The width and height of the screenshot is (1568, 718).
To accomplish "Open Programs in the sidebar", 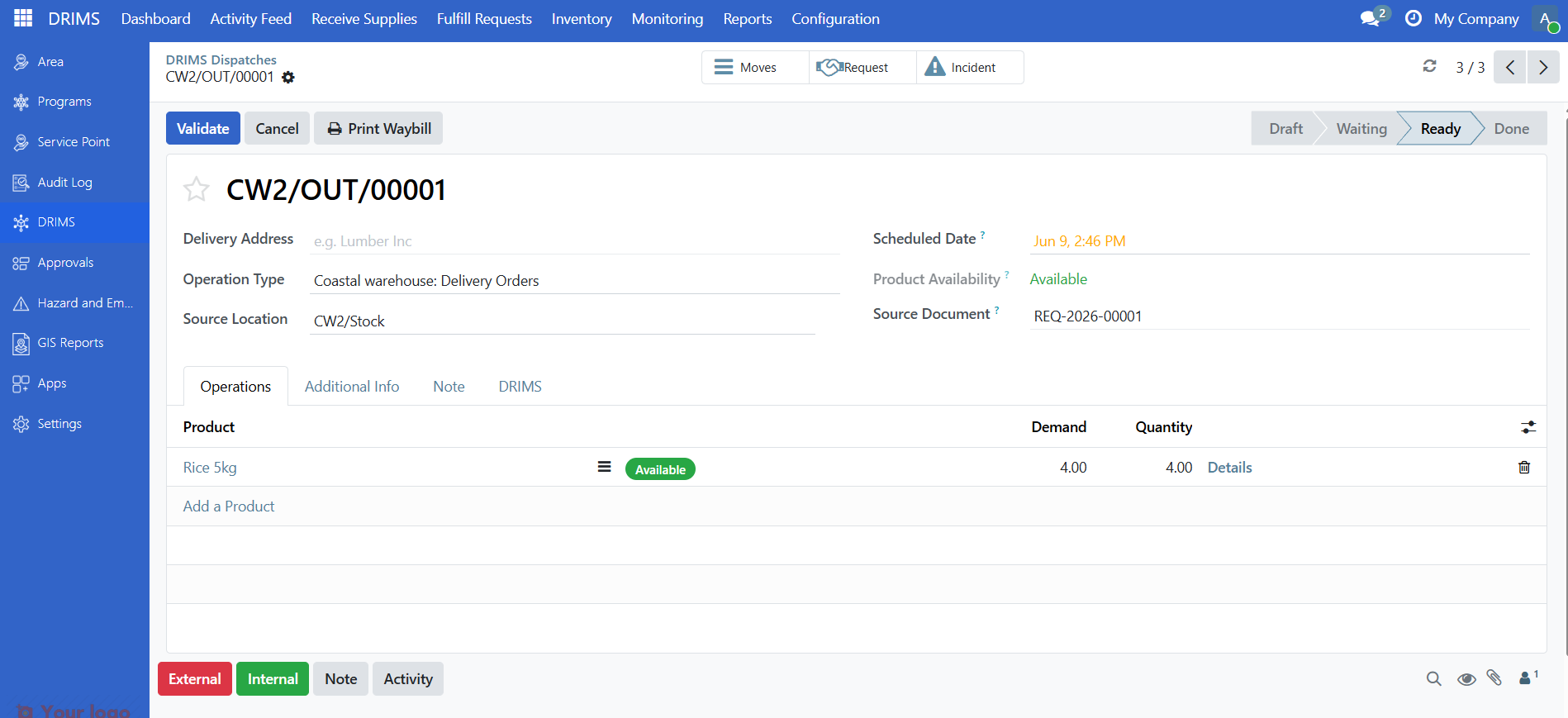I will tap(74, 102).
